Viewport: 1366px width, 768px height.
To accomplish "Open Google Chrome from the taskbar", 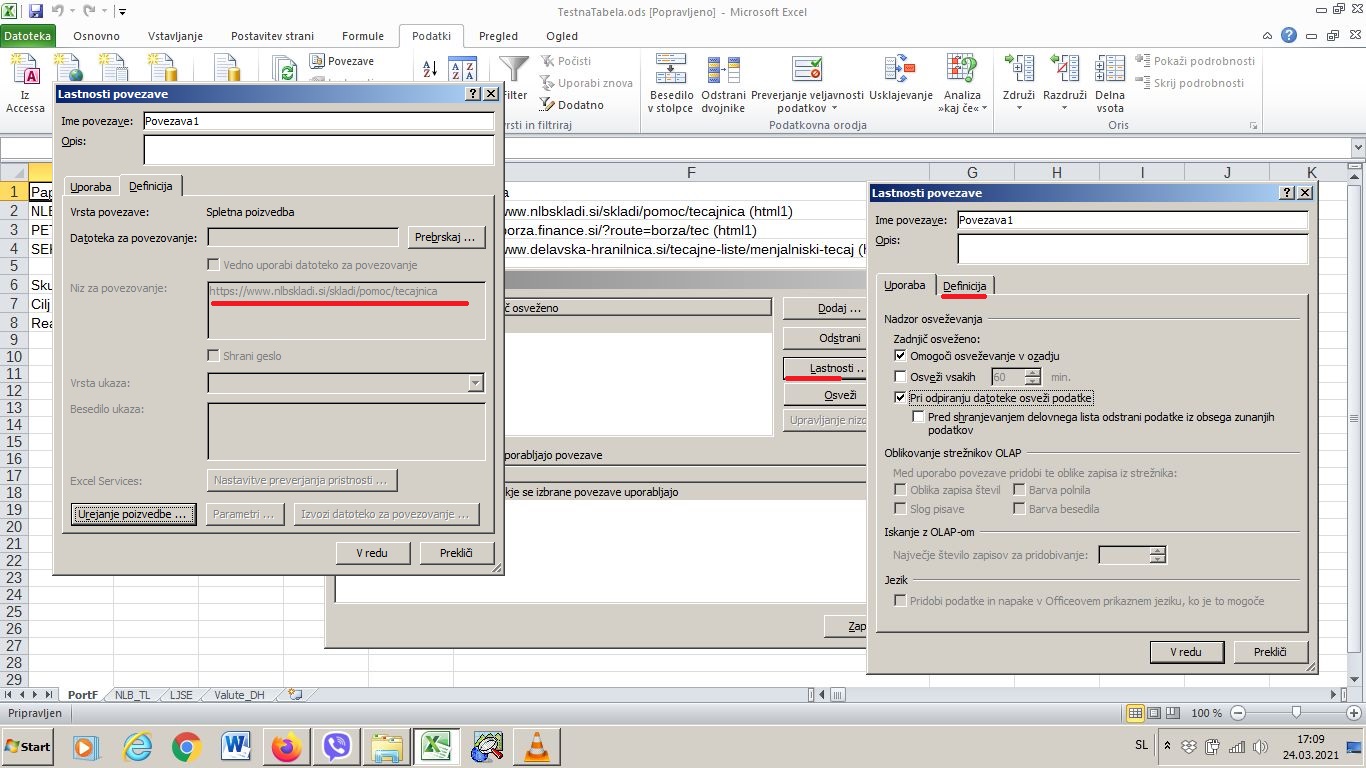I will (x=186, y=746).
